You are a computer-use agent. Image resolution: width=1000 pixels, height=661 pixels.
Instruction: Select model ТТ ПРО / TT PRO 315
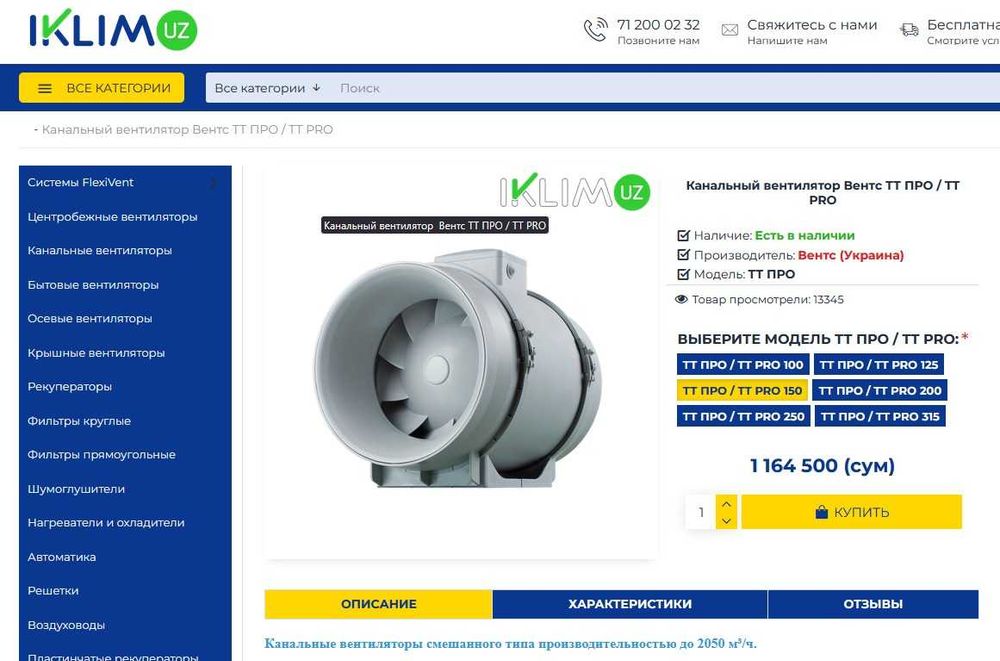[x=880, y=417]
